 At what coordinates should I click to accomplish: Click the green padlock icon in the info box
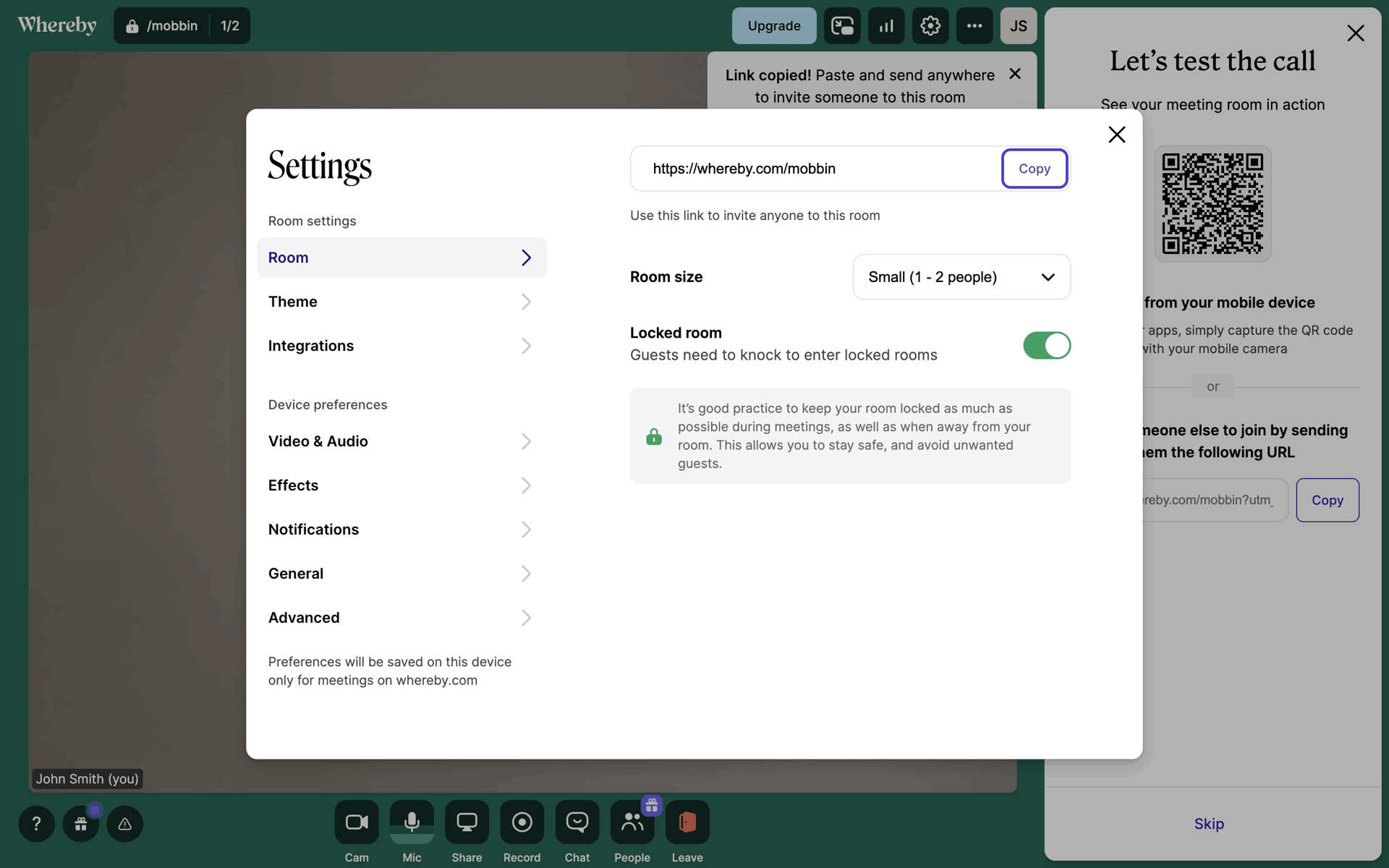pyautogui.click(x=654, y=436)
